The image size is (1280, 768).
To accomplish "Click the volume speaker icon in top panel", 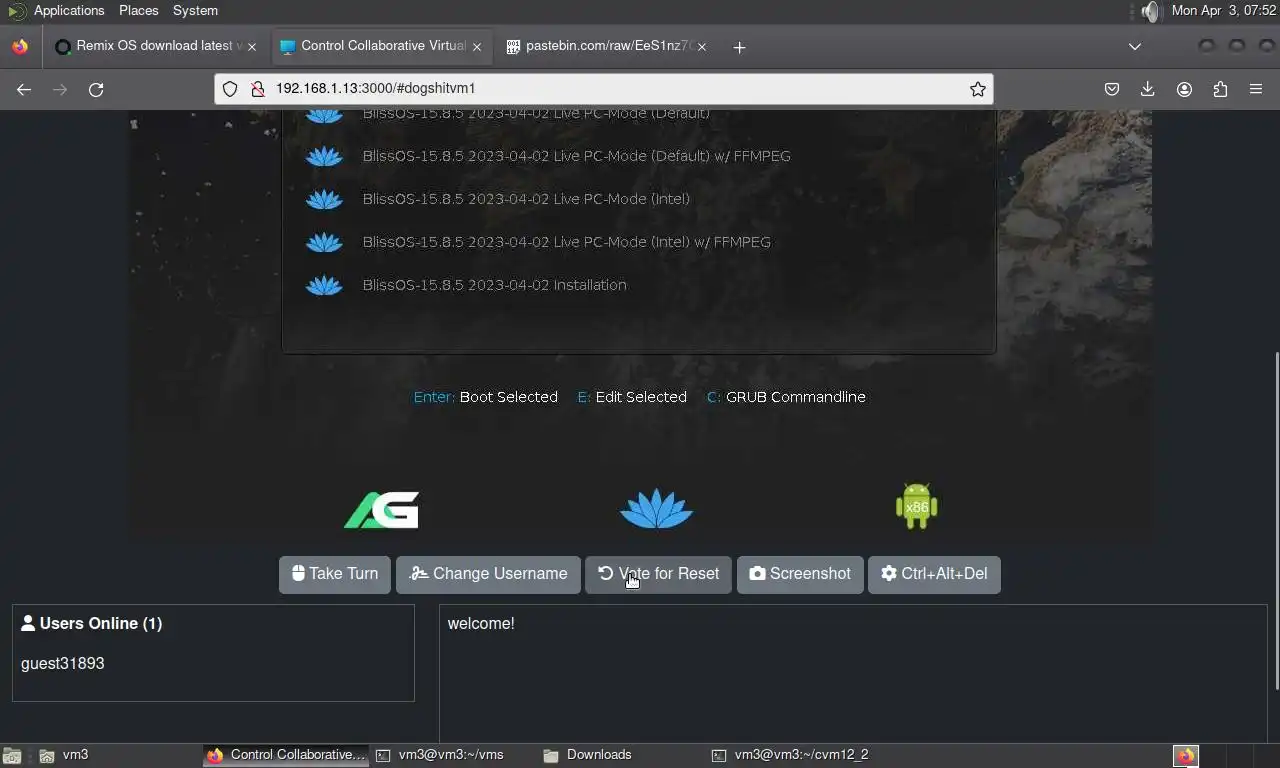I will pyautogui.click(x=1150, y=11).
